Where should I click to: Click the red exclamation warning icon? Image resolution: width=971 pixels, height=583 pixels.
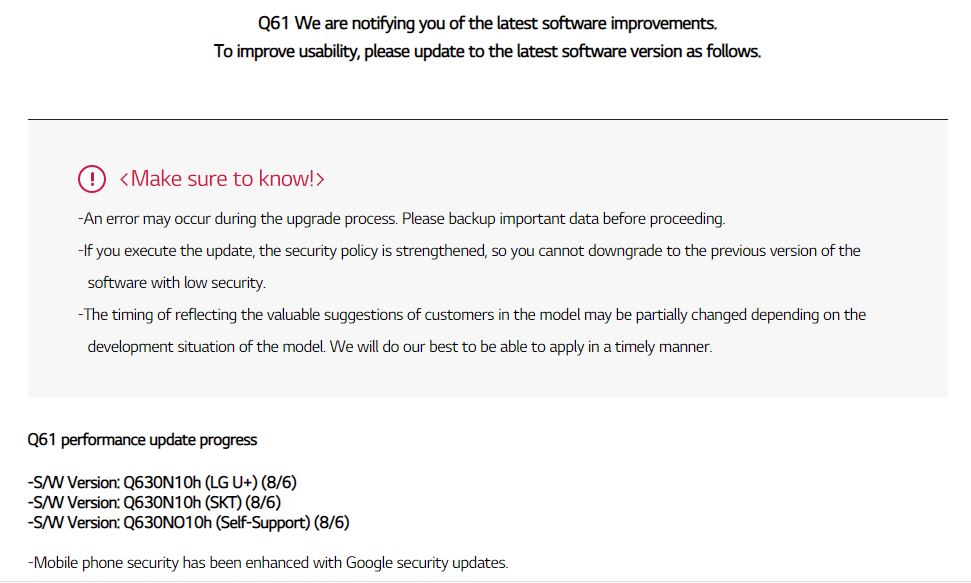click(91, 179)
